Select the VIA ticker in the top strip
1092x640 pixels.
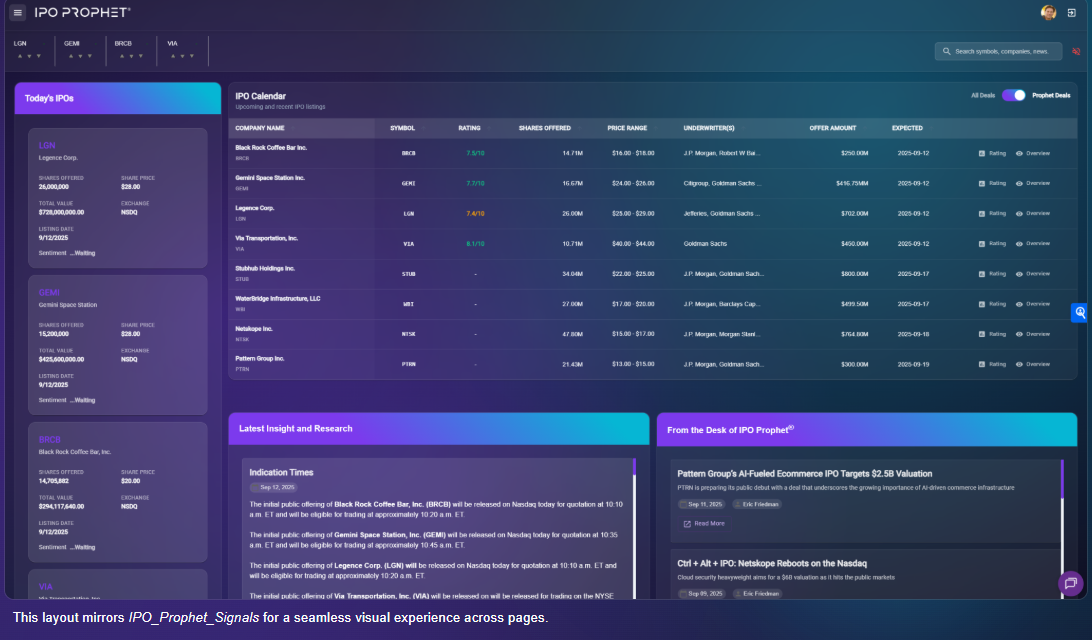(x=173, y=44)
